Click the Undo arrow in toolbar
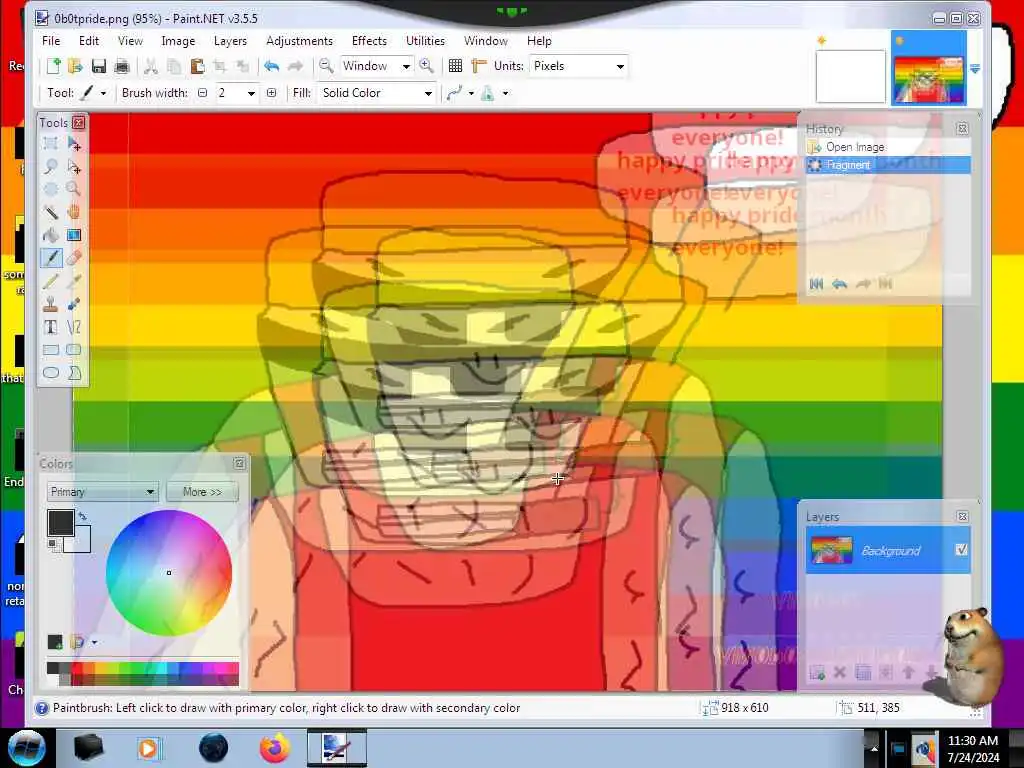The height and width of the screenshot is (768, 1024). click(272, 66)
